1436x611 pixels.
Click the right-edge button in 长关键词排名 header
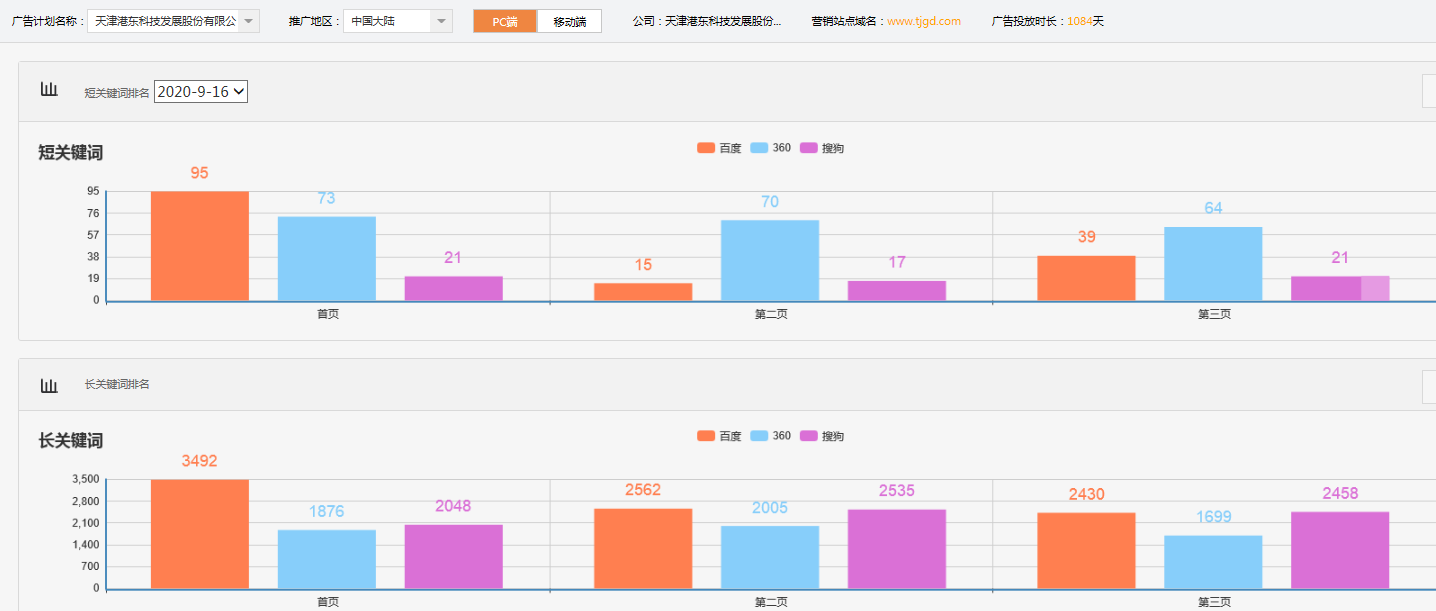(1428, 387)
